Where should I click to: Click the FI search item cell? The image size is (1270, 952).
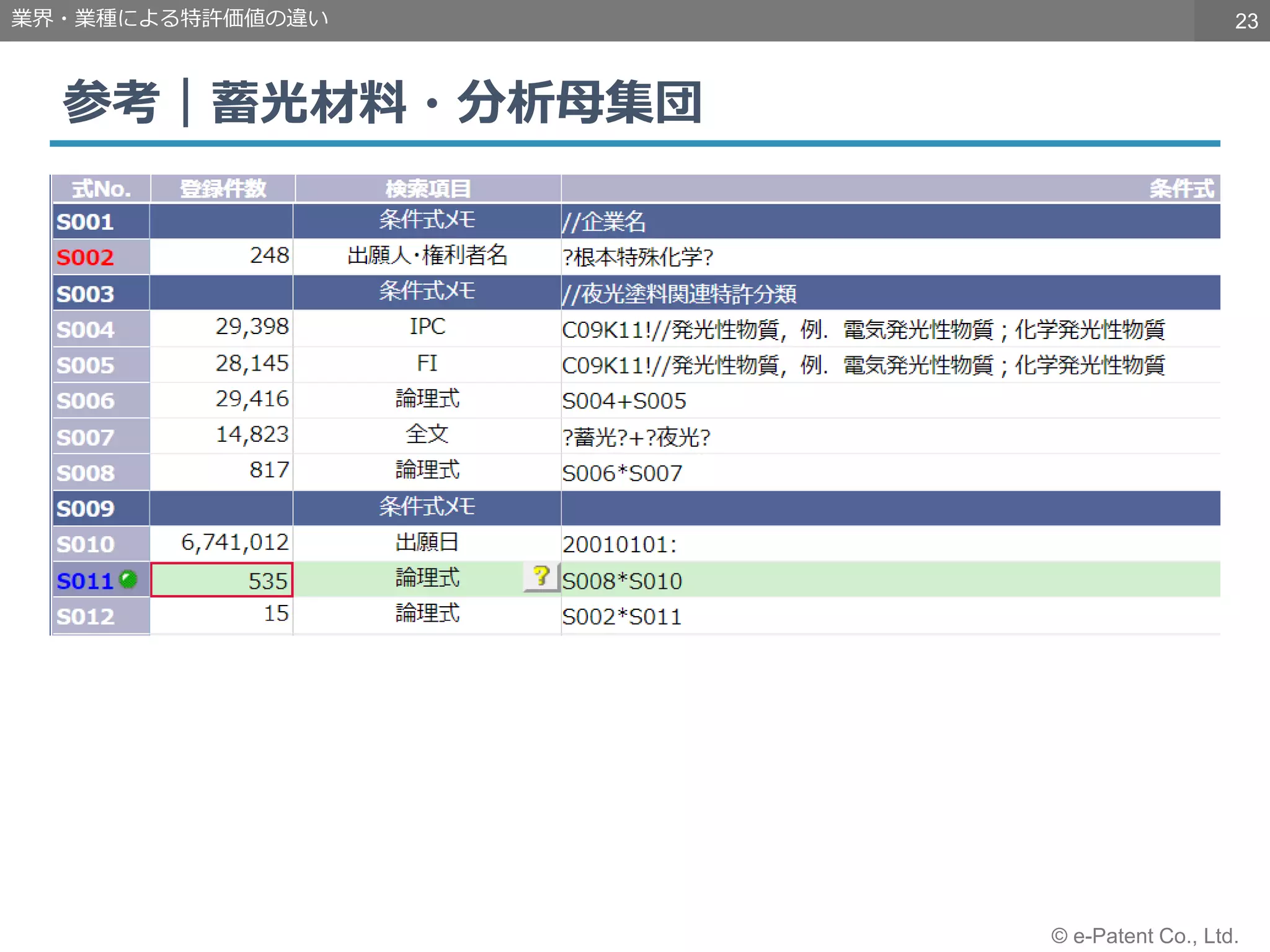(x=427, y=363)
